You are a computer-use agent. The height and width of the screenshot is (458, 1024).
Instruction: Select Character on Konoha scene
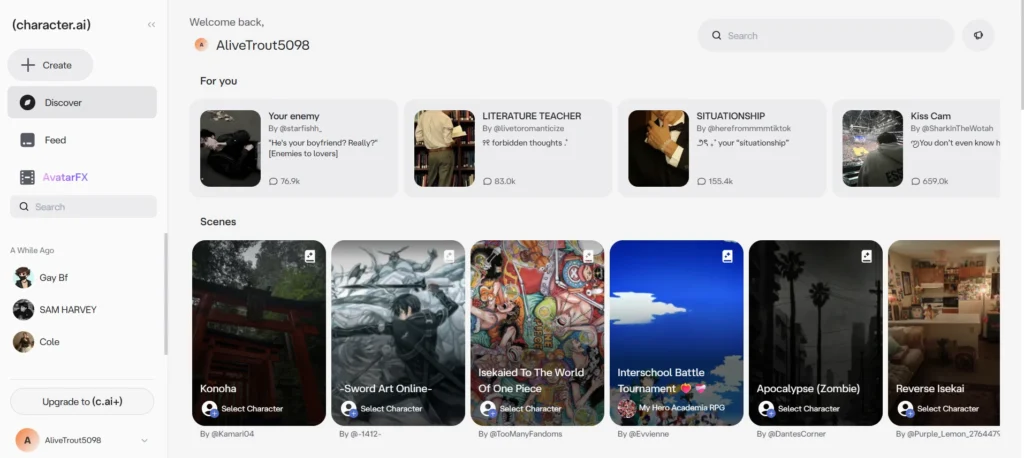242,409
